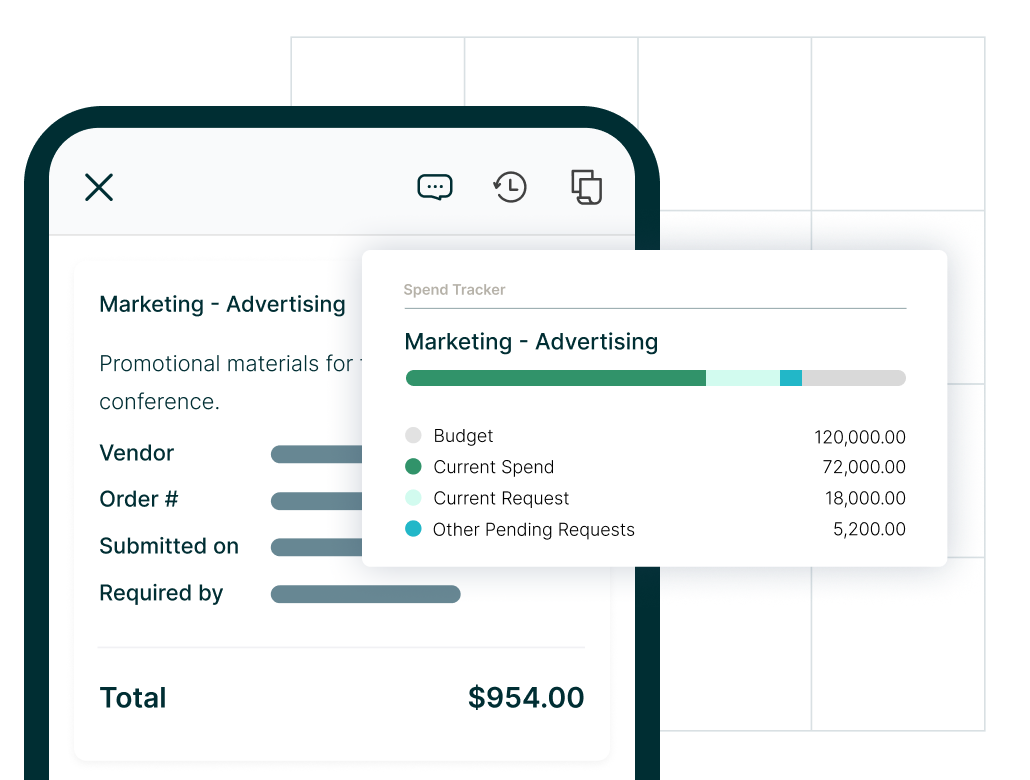Click the Current Request label
Screen dimensions: 1030x780
501,498
